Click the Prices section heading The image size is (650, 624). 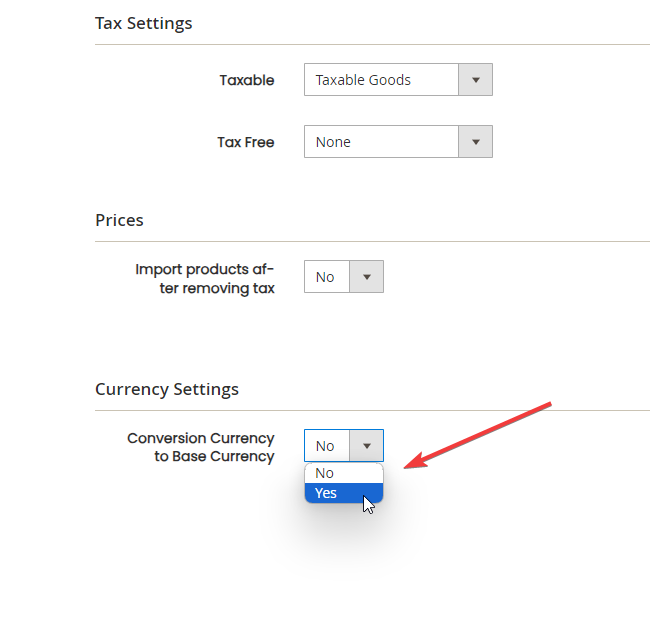coord(119,220)
